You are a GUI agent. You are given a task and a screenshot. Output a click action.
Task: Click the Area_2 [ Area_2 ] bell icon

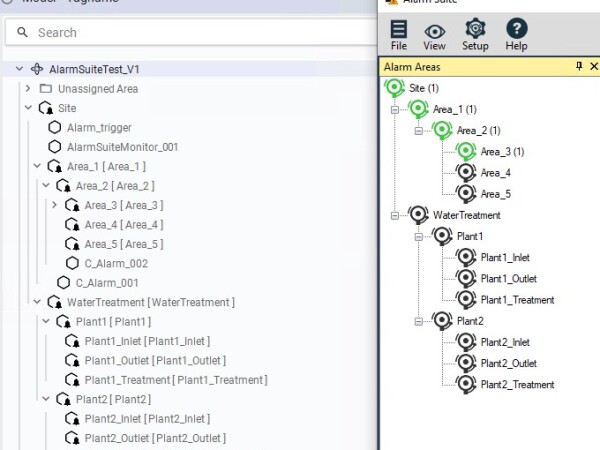pos(64,186)
